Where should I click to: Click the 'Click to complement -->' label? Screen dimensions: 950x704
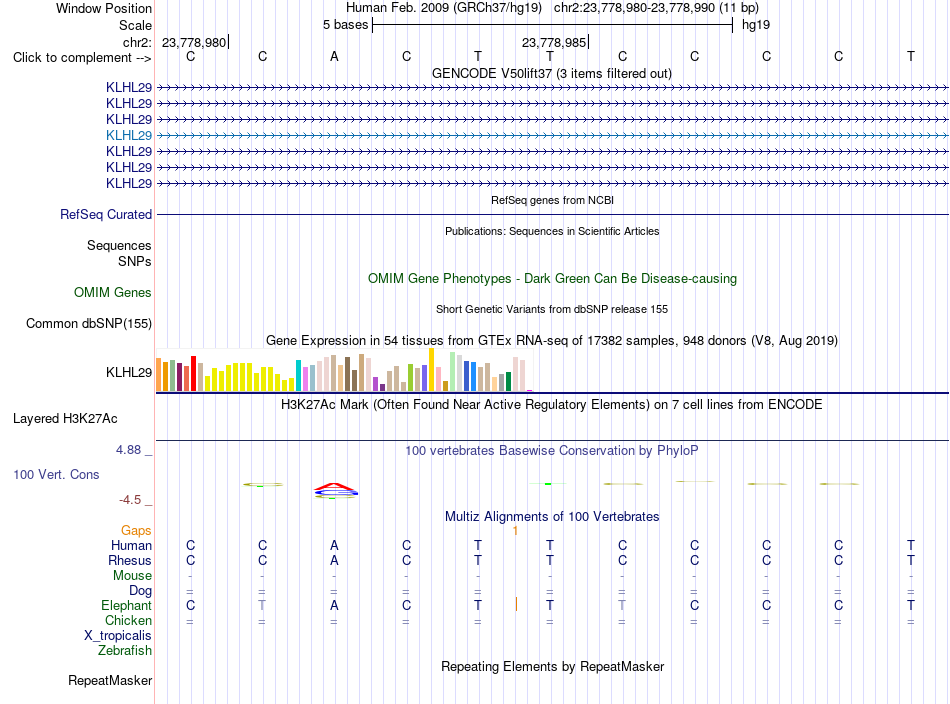tap(82, 58)
